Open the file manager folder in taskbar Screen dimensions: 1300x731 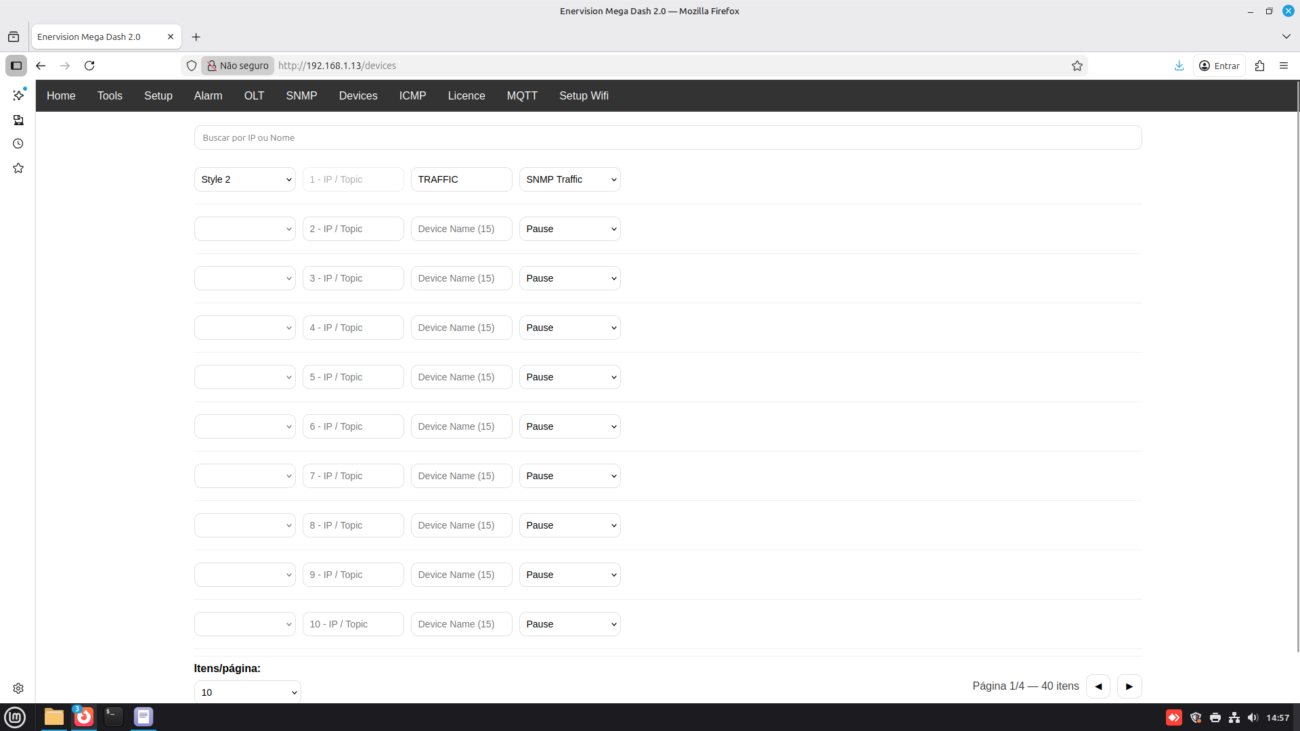pos(54,716)
